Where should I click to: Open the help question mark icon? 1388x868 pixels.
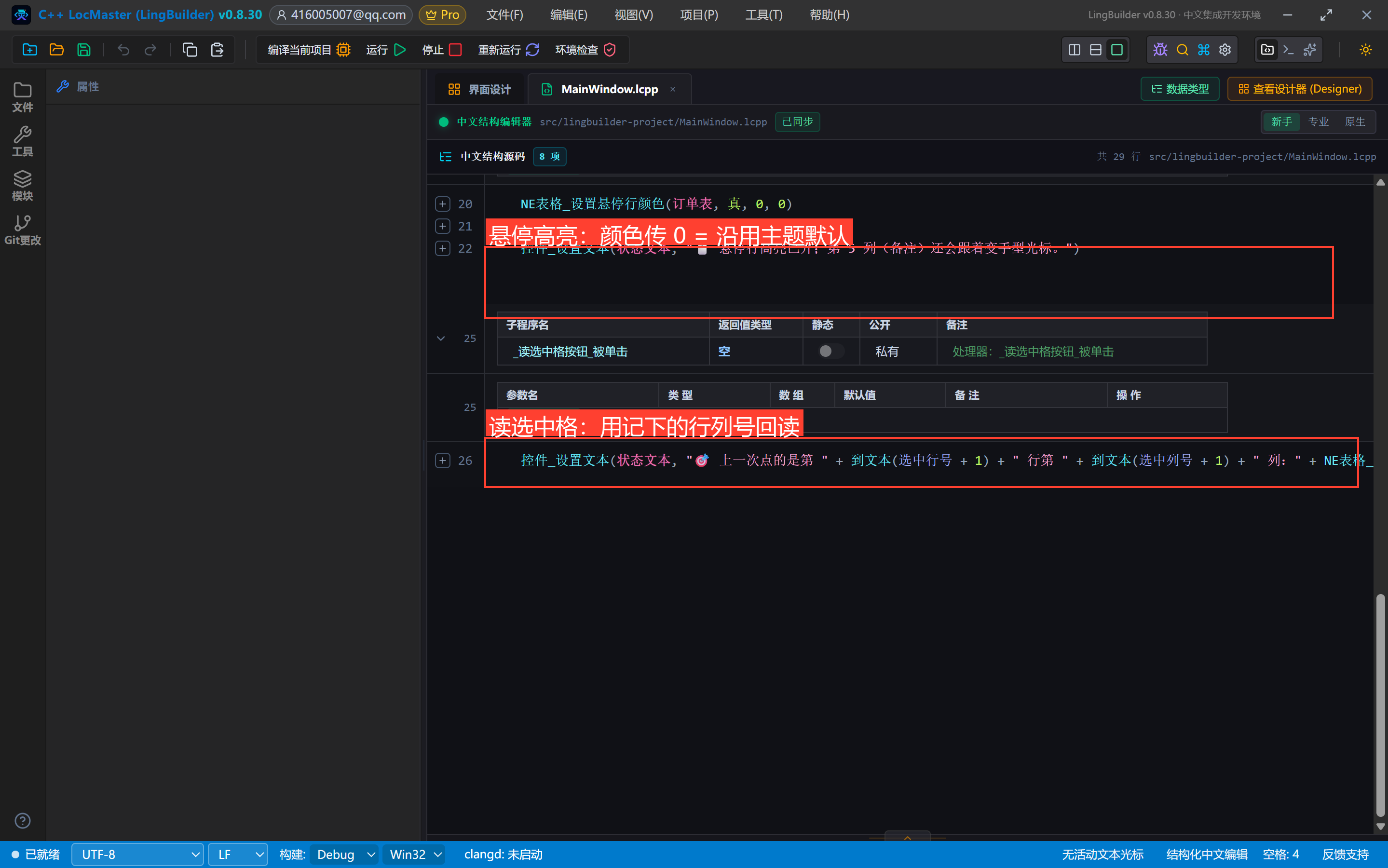coord(22,820)
